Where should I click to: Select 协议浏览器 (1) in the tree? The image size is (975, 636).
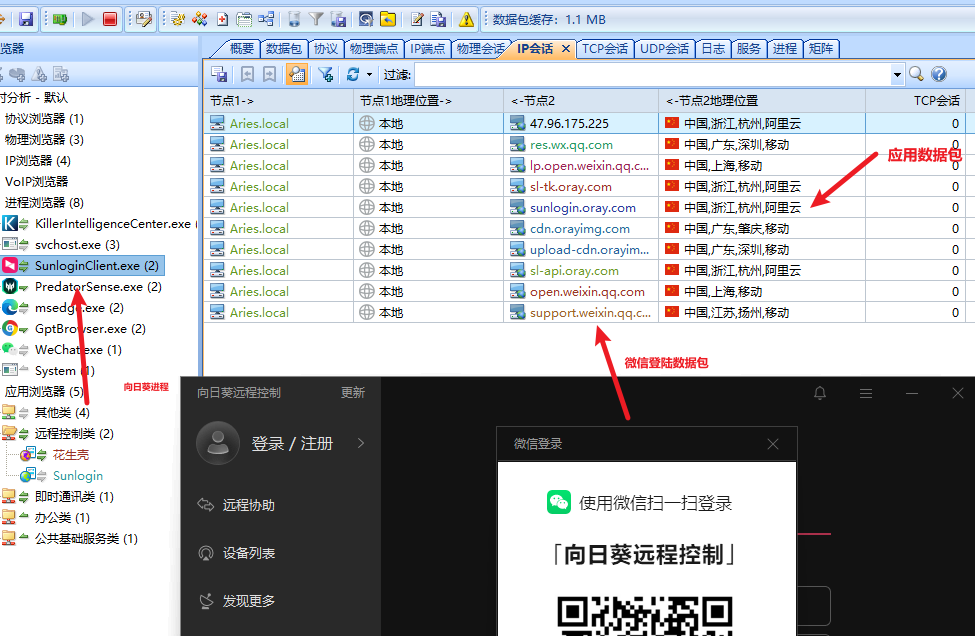pyautogui.click(x=44, y=119)
